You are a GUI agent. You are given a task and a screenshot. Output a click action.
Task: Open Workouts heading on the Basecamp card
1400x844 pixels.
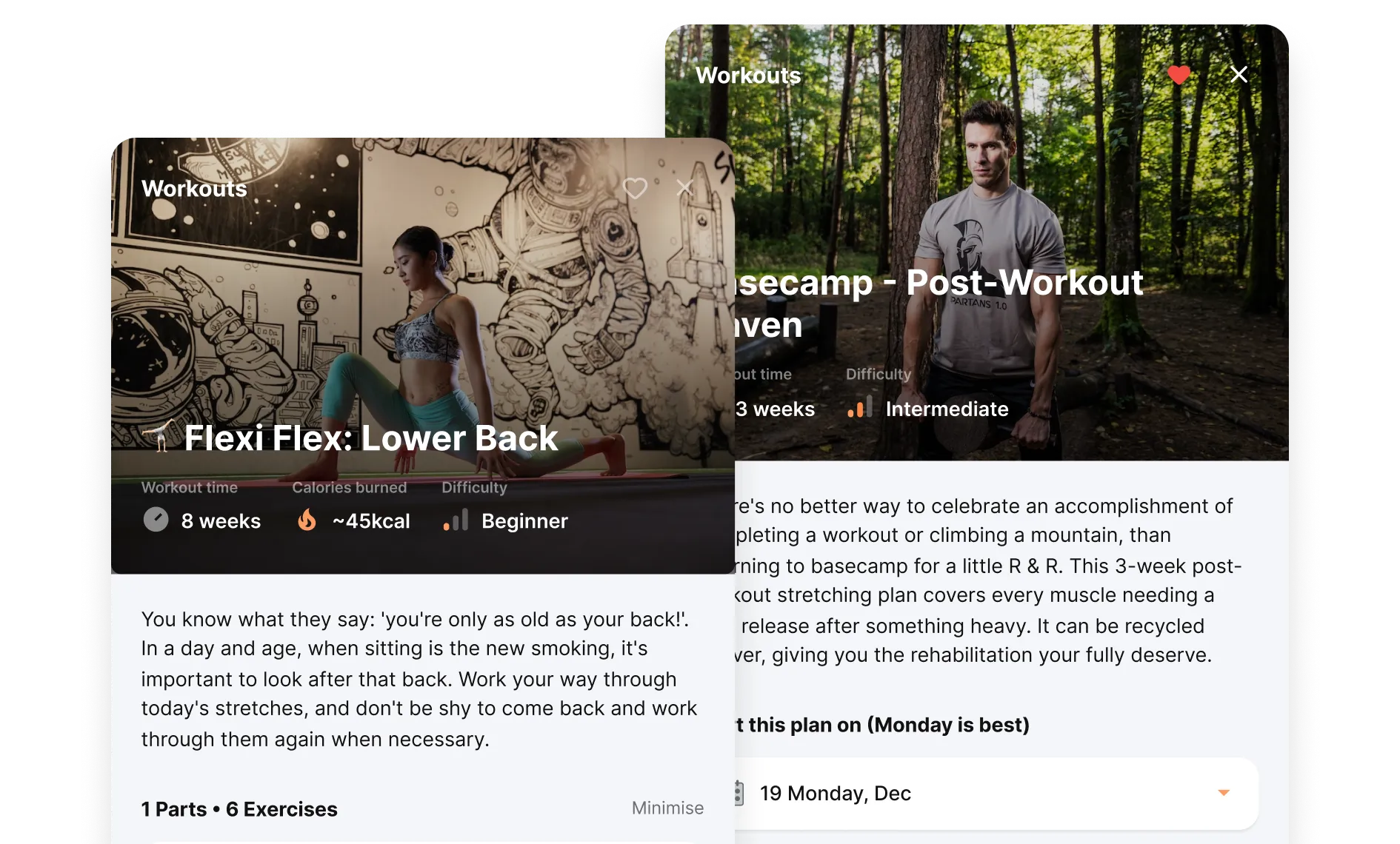pos(748,75)
